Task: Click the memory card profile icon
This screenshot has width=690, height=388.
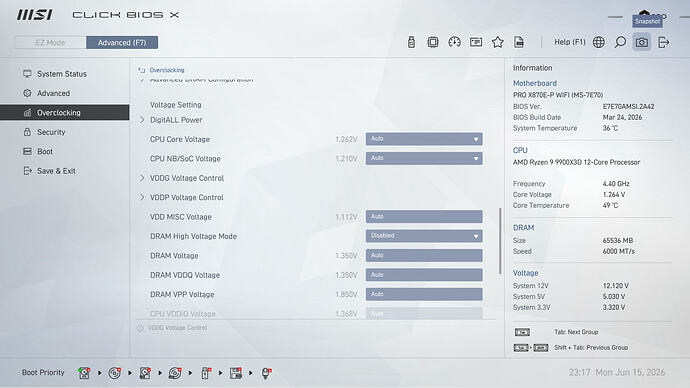Action: click(476, 42)
